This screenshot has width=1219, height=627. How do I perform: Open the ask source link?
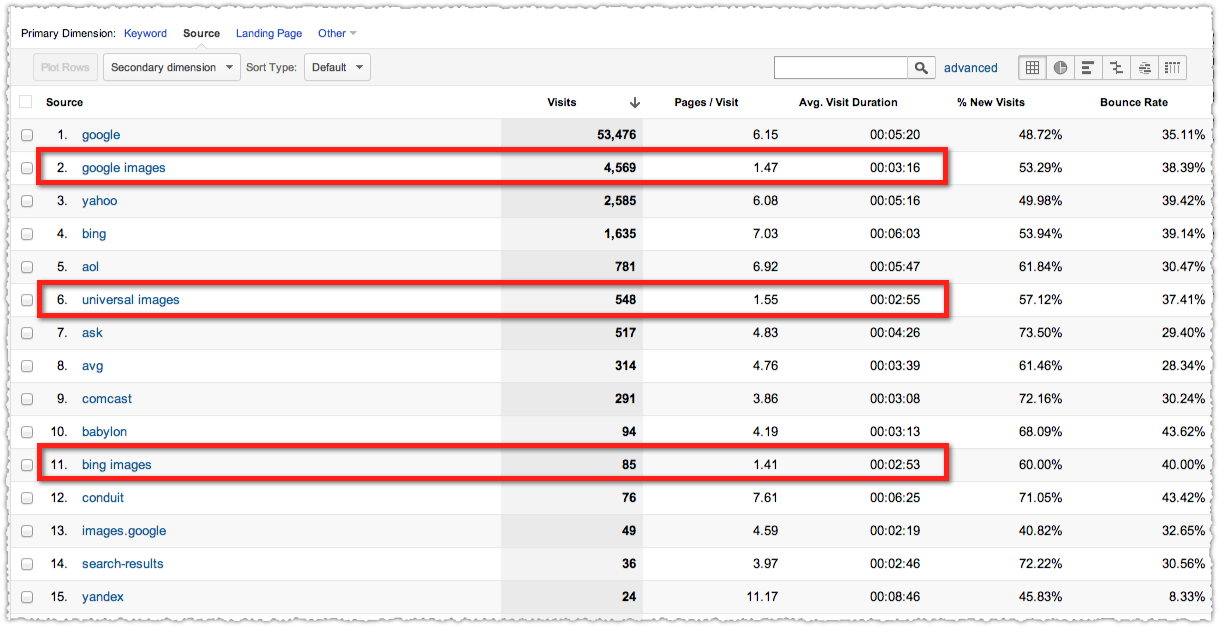pyautogui.click(x=92, y=333)
